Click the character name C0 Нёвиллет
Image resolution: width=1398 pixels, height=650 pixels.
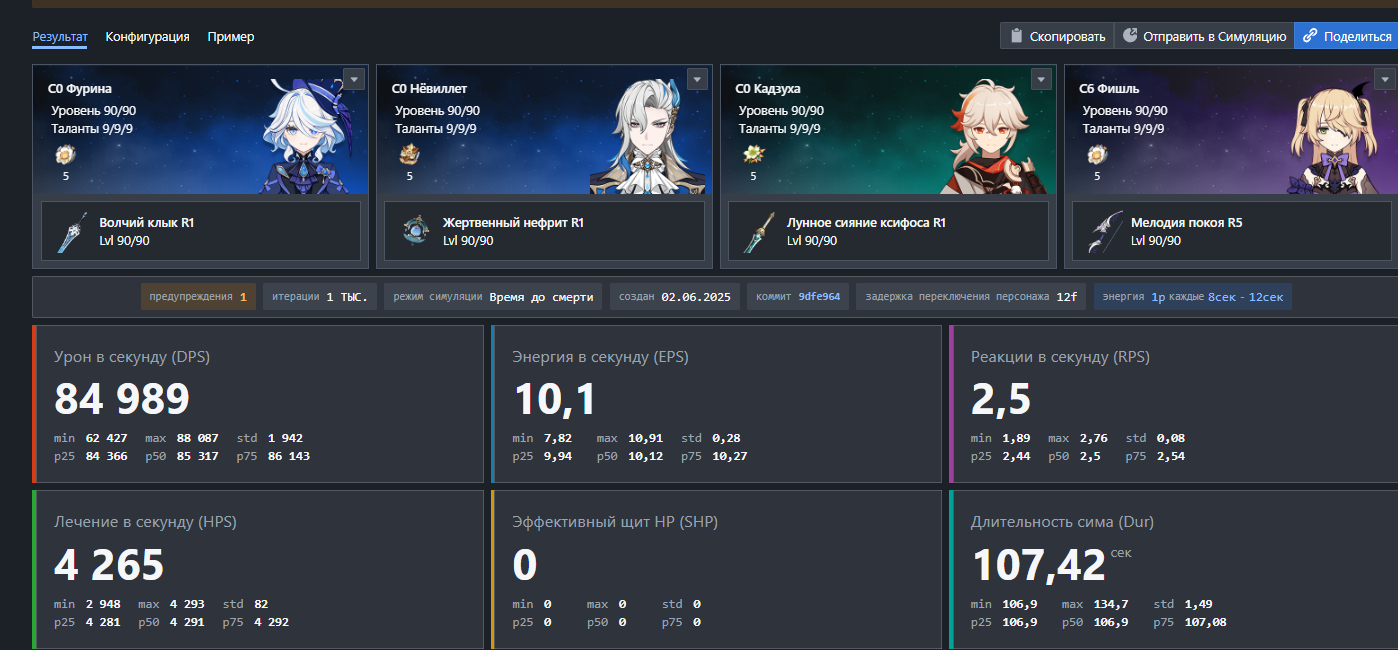[x=430, y=89]
